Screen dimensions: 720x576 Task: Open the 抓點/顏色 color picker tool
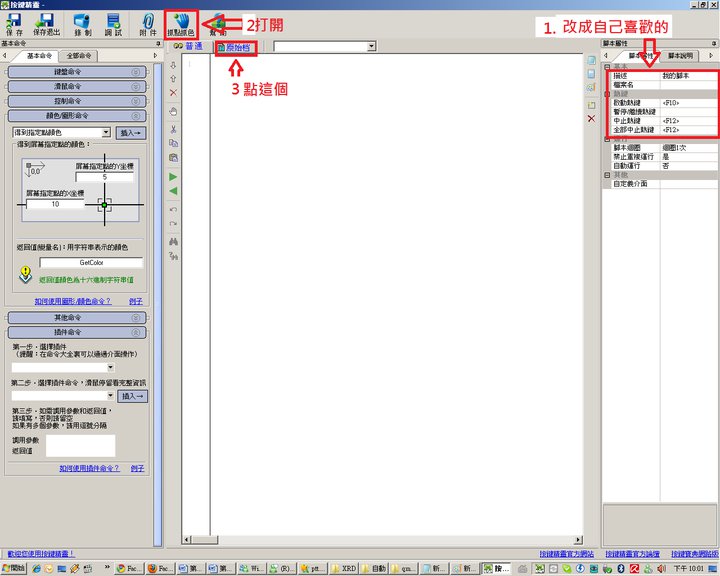click(181, 24)
